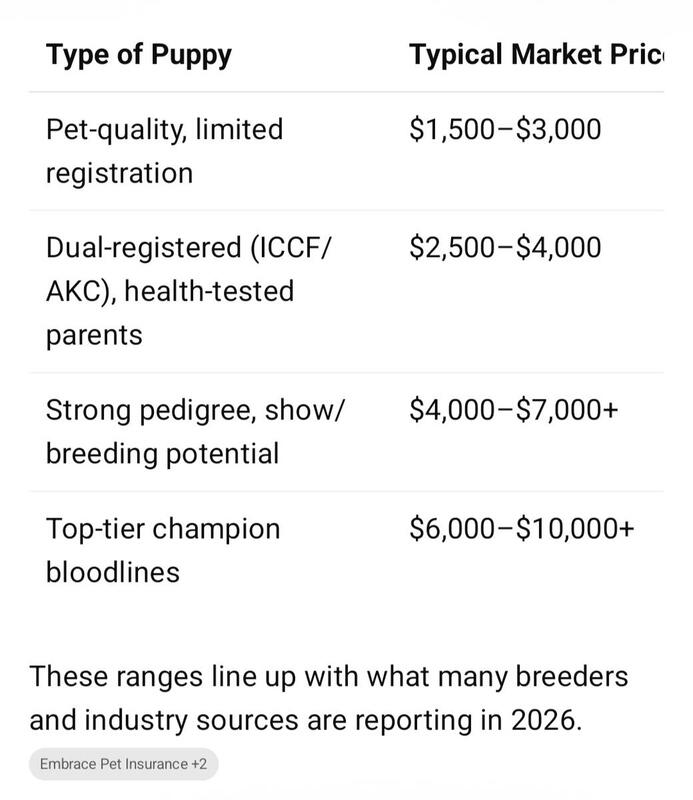Image resolution: width=693 pixels, height=800 pixels.
Task: Click the Pet-quality, limited registration cell
Action: pos(164,151)
